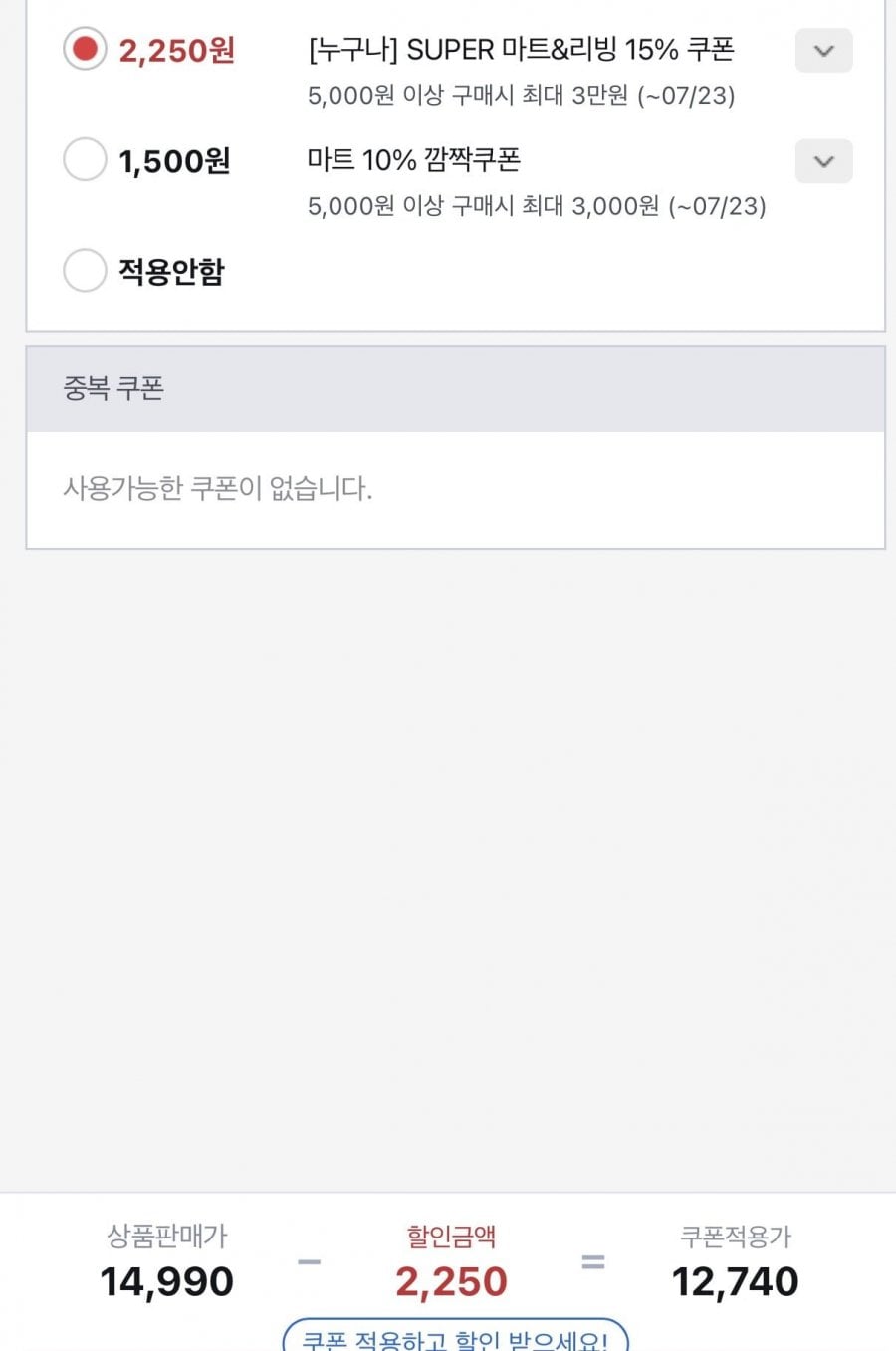Select the 1,500원 coupon radio button
Screen dimensions: 896x1351
[85, 159]
